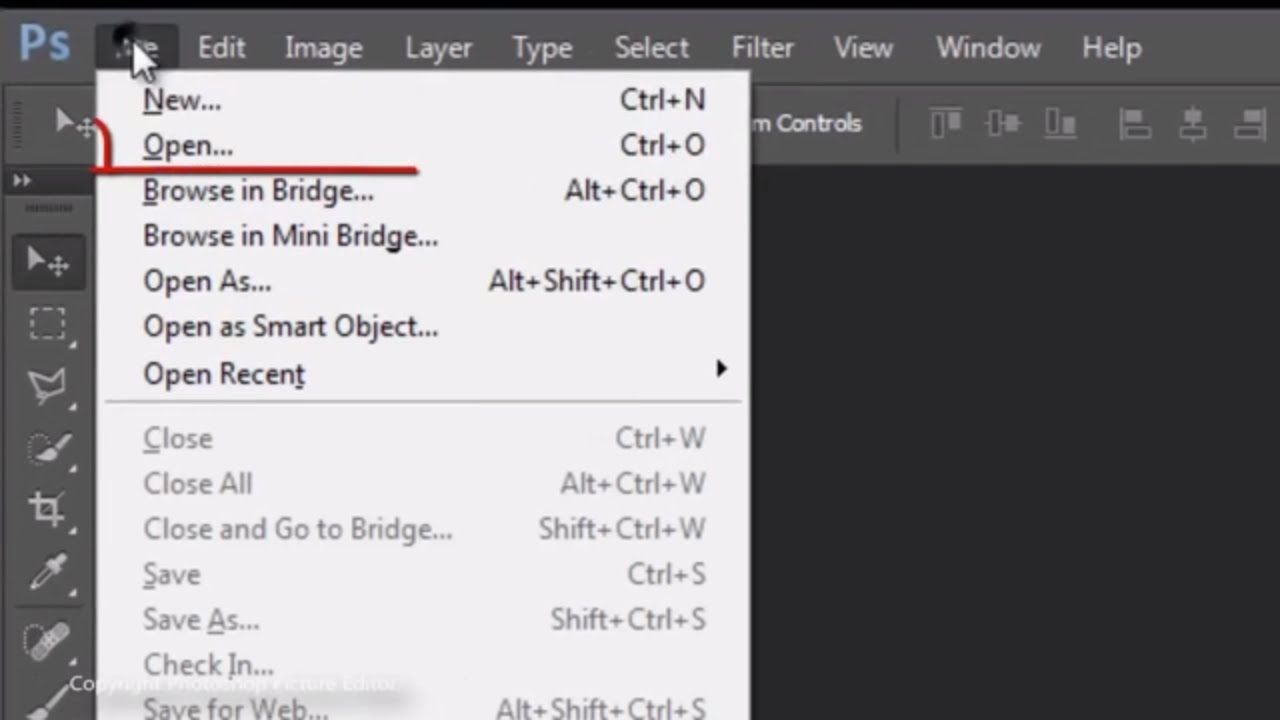Select the Eyedropper tool

[47, 572]
